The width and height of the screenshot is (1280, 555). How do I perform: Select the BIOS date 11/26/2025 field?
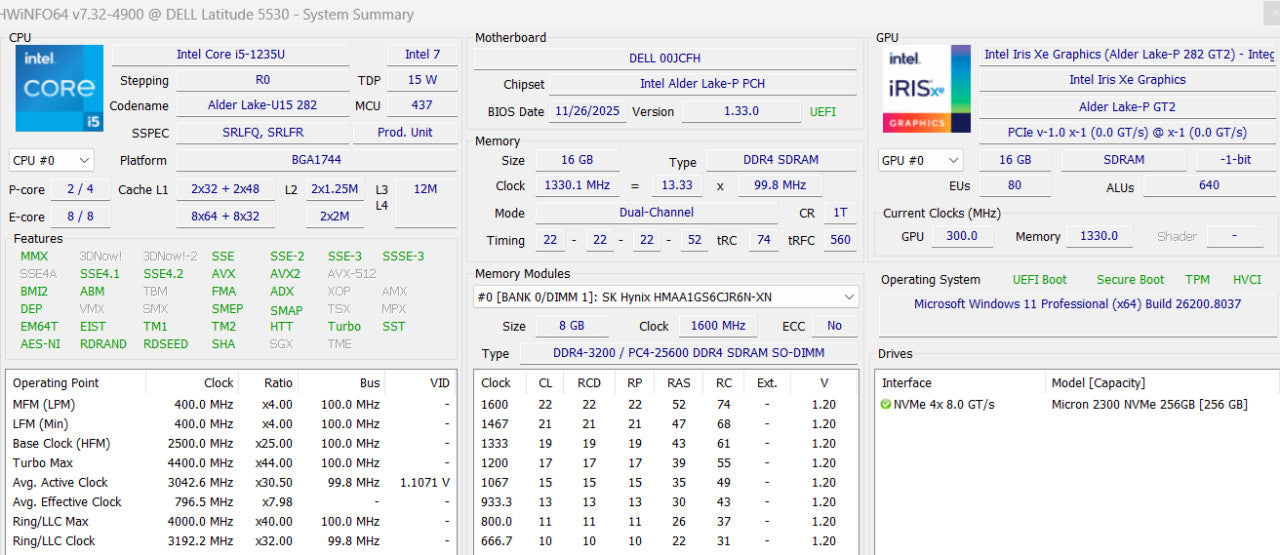587,111
